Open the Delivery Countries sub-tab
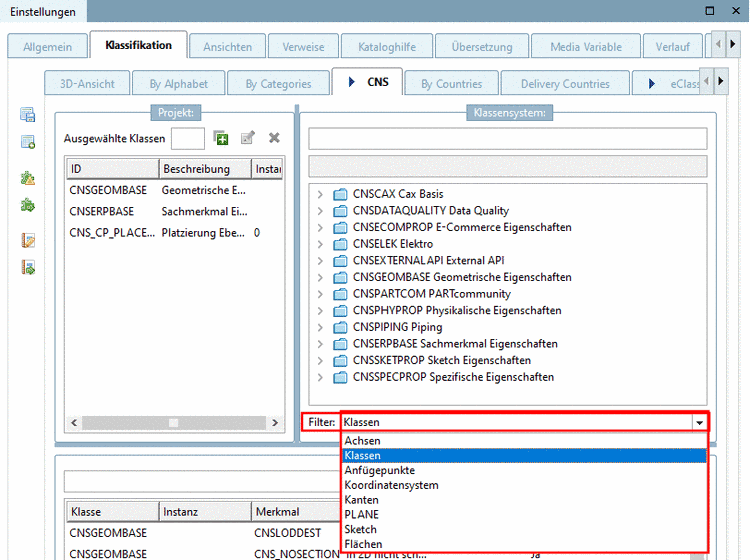Image resolution: width=750 pixels, height=560 pixels. click(565, 84)
